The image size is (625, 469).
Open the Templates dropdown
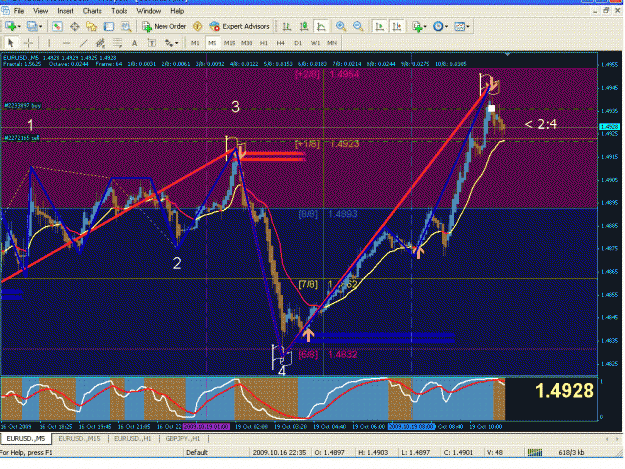(462, 27)
